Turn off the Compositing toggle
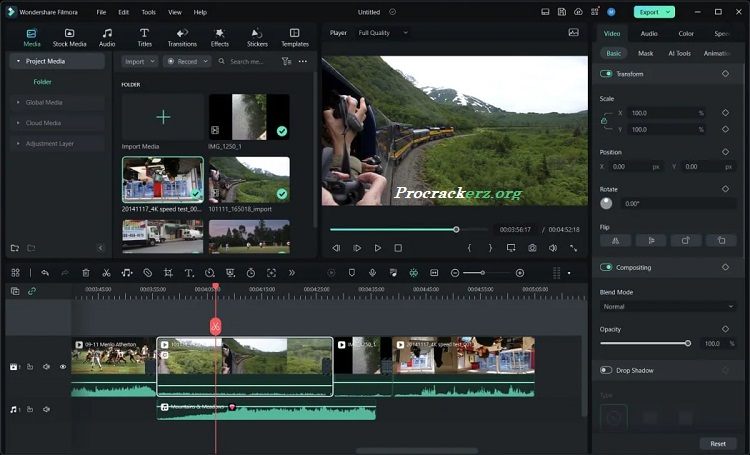Screen dimensions: 750x455 click(606, 267)
